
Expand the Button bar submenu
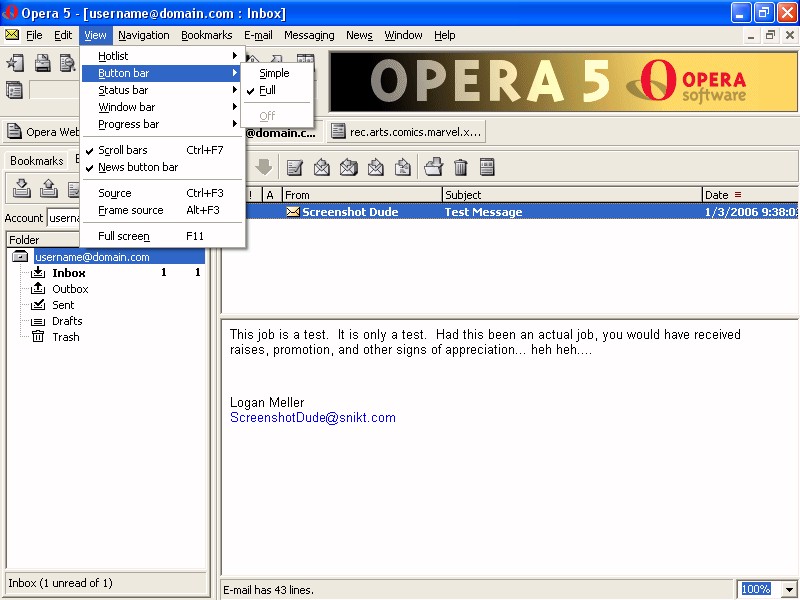click(163, 73)
